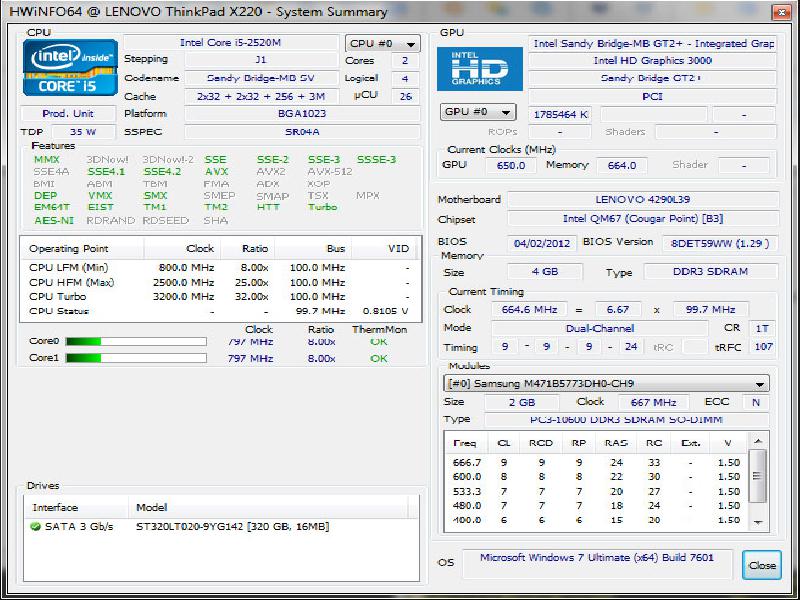The height and width of the screenshot is (600, 800).
Task: Click the Prod. Unit button
Action: [68, 113]
